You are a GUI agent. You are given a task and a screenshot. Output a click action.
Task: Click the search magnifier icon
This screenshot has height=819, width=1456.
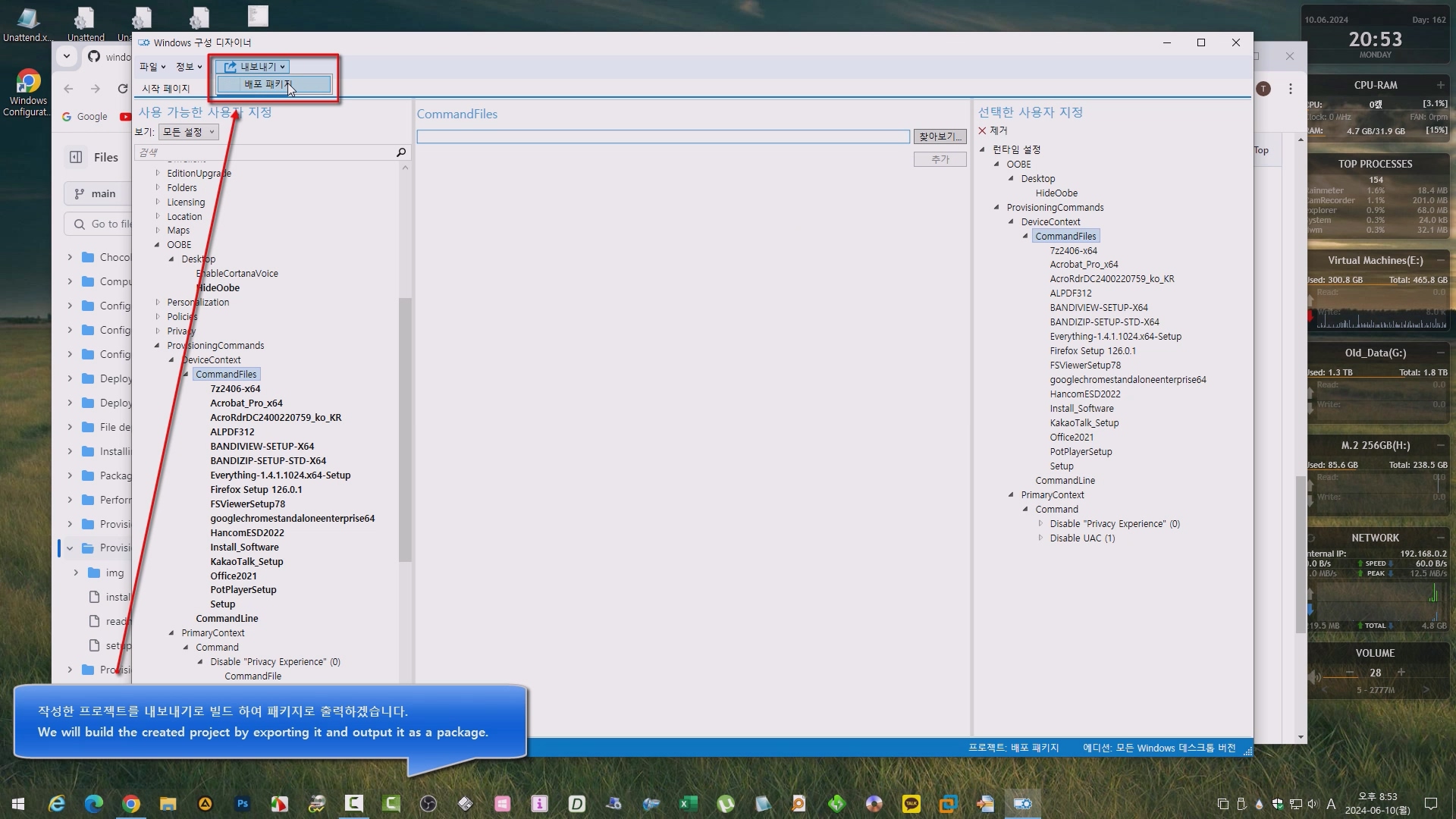pos(401,152)
